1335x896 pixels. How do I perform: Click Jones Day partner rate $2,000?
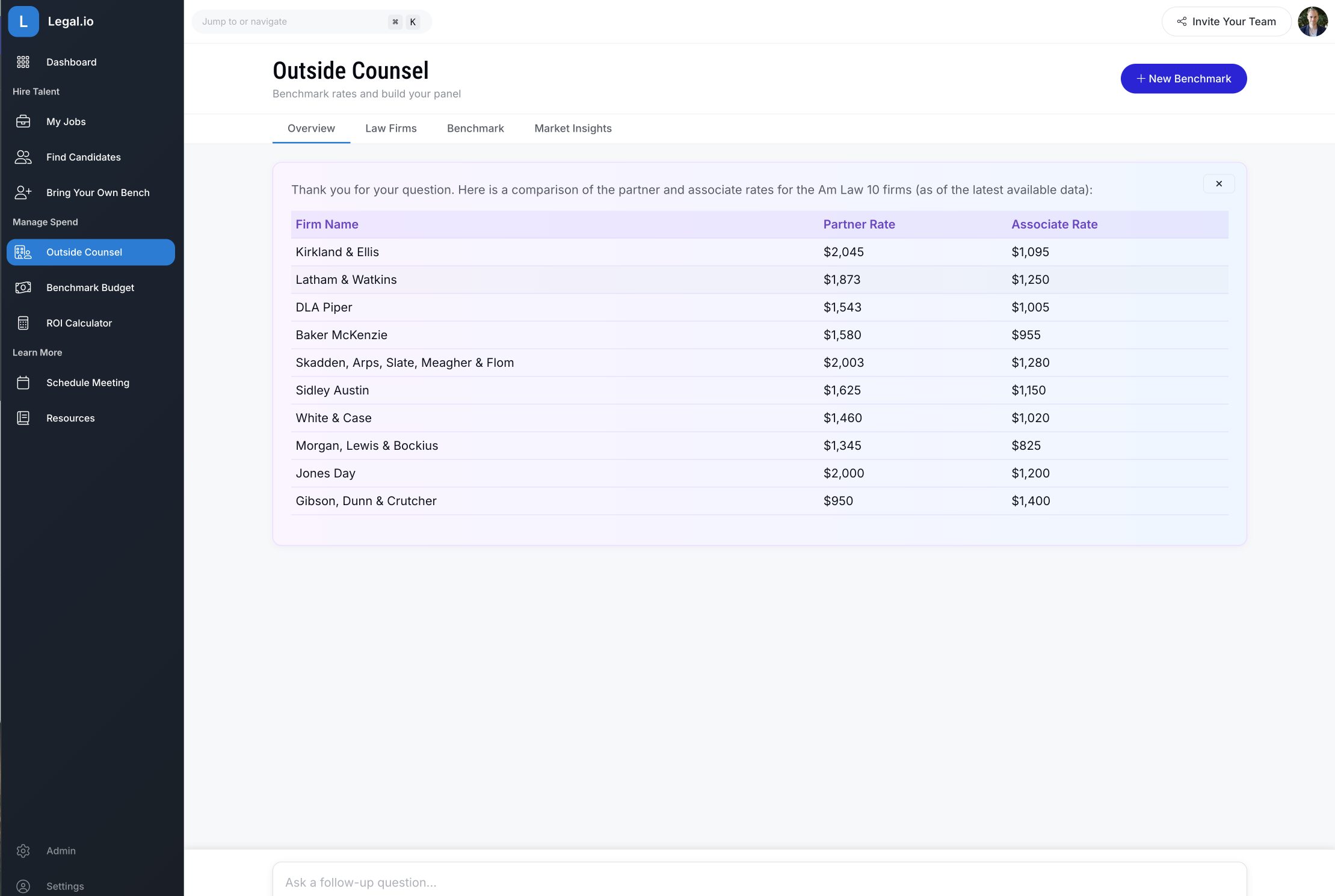(843, 473)
